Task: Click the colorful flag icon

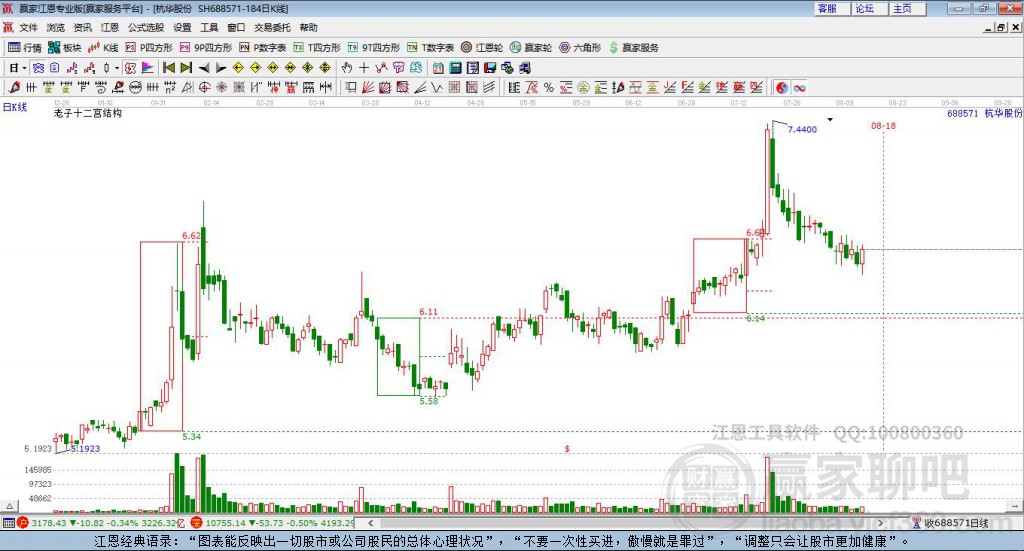Action: point(148,68)
